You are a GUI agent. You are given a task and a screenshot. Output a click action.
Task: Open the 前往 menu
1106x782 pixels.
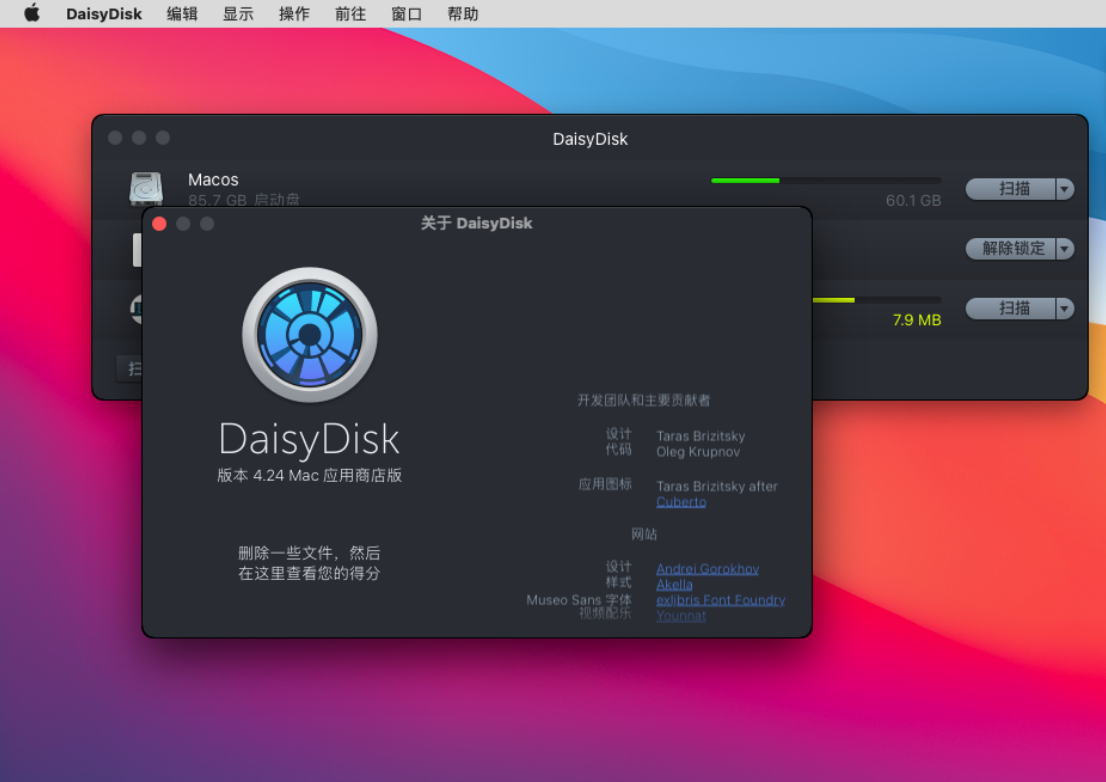pyautogui.click(x=351, y=14)
